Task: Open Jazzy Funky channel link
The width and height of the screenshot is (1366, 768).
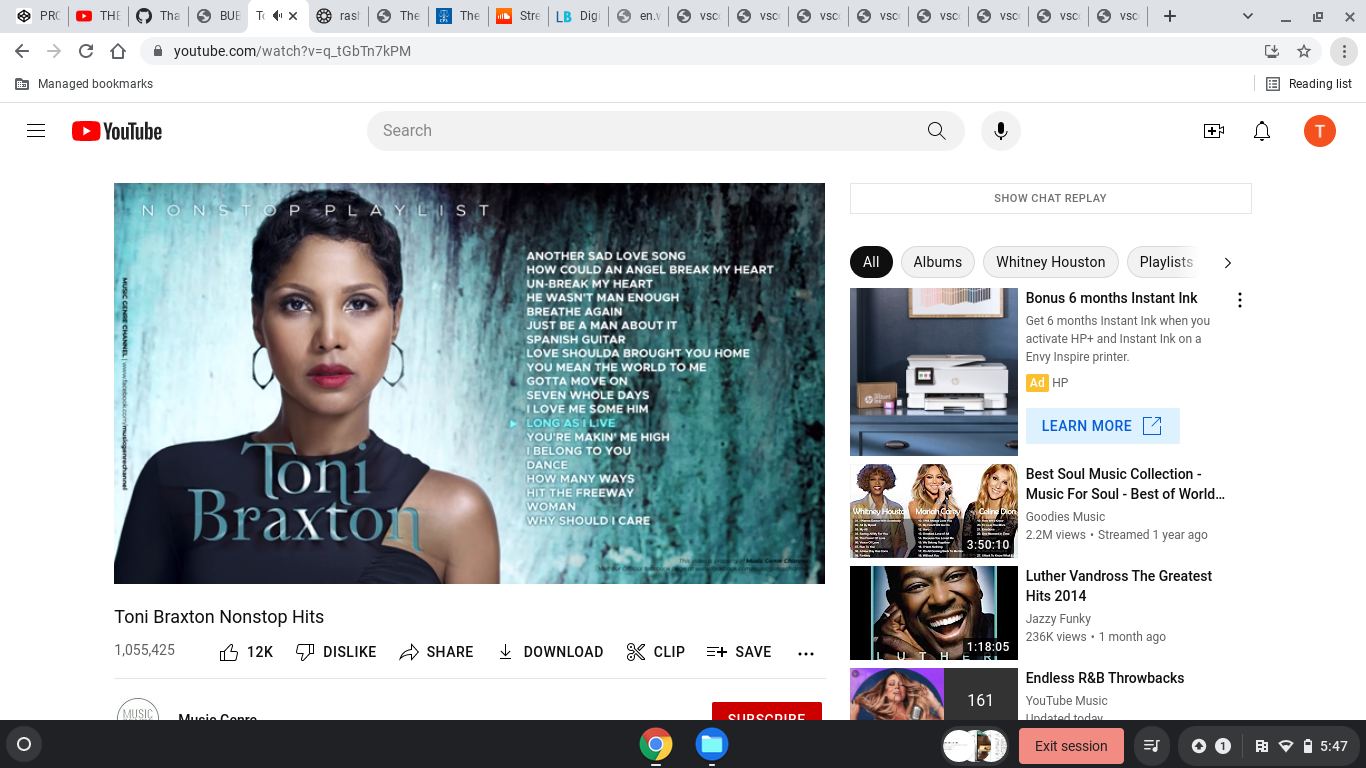Action: pyautogui.click(x=1058, y=619)
